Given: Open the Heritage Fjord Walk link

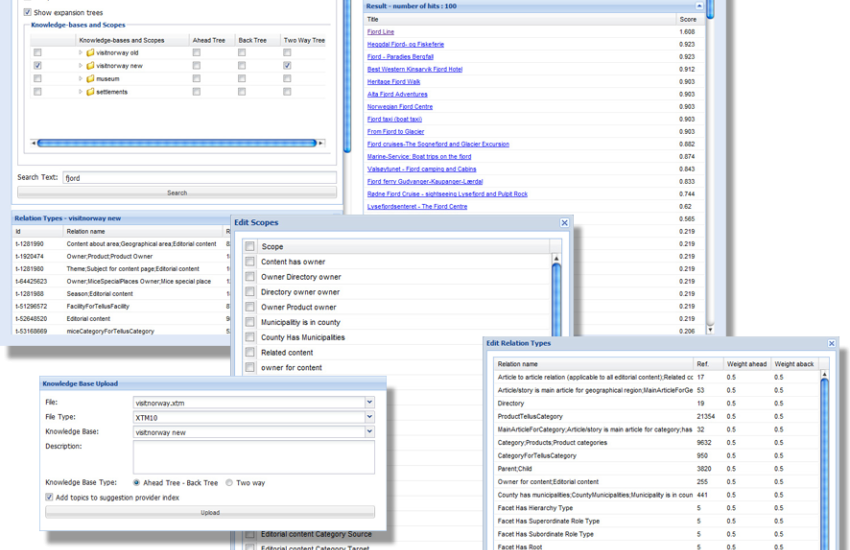Looking at the screenshot, I should pyautogui.click(x=394, y=82).
